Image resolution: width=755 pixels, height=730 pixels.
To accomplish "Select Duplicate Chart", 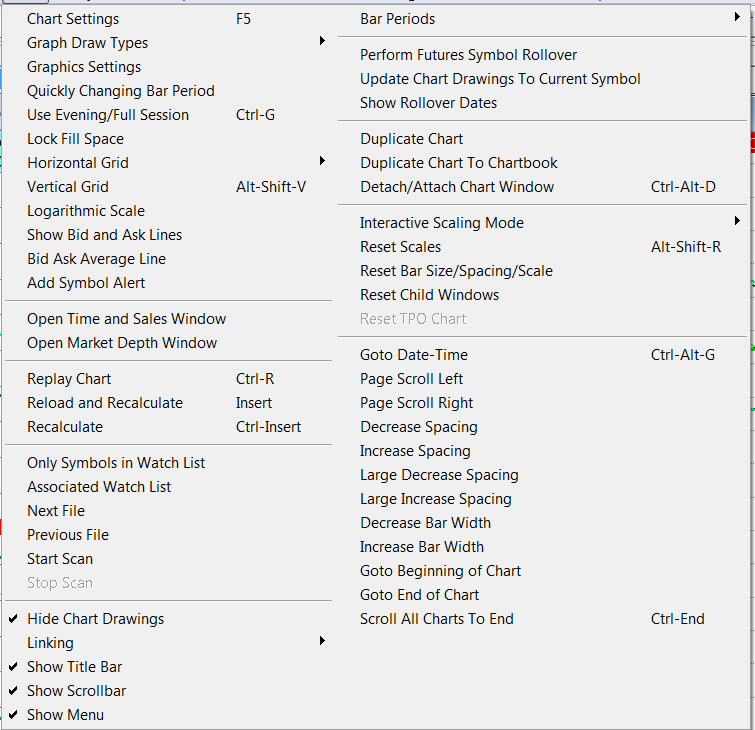I will [543, 139].
